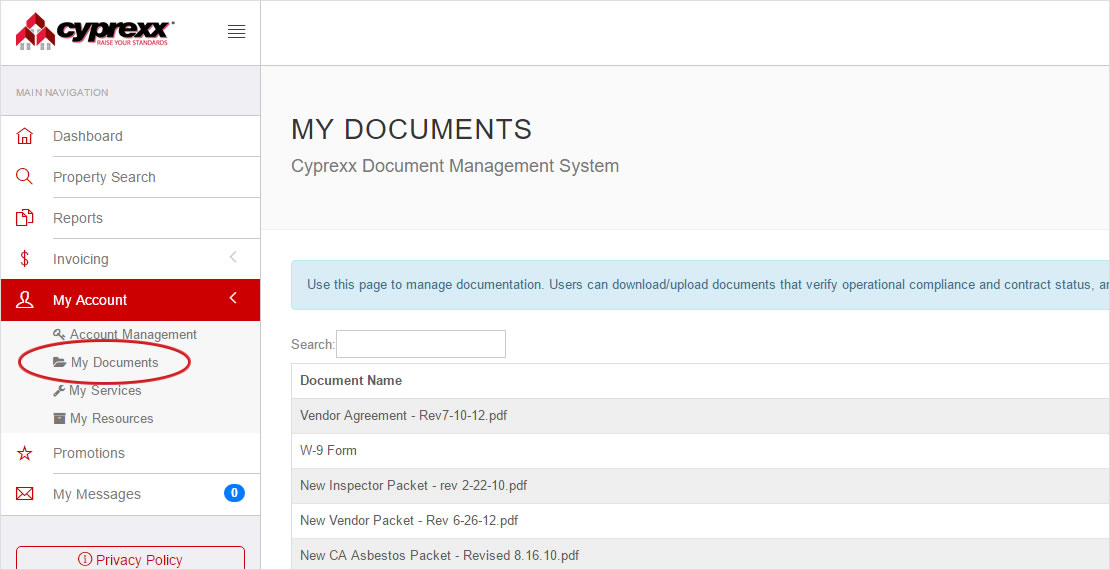Open Account Management in sidebar

(133, 335)
